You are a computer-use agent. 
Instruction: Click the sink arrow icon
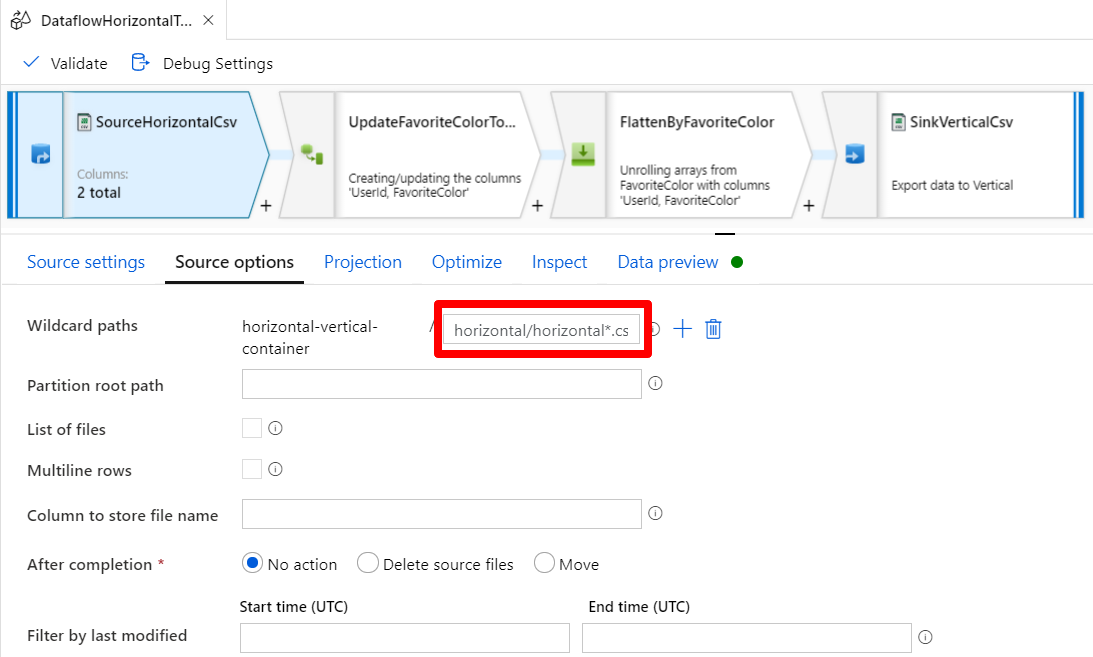pyautogui.click(x=854, y=155)
